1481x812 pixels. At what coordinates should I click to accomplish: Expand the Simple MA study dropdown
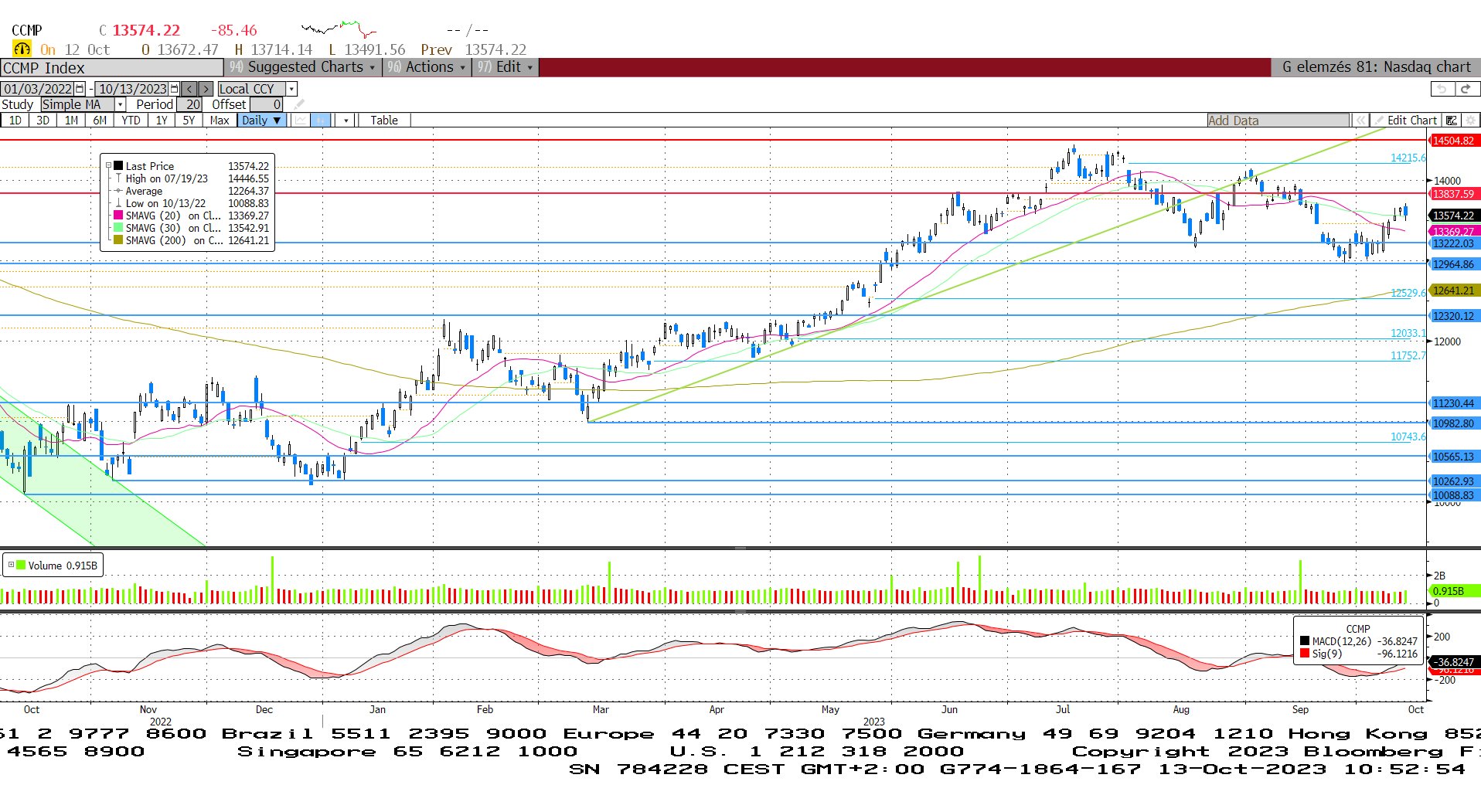120,104
